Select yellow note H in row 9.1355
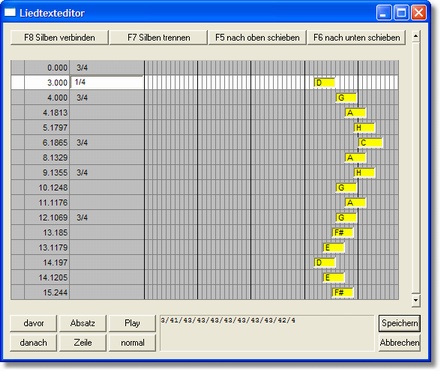The height and width of the screenshot is (371, 440). click(x=364, y=173)
